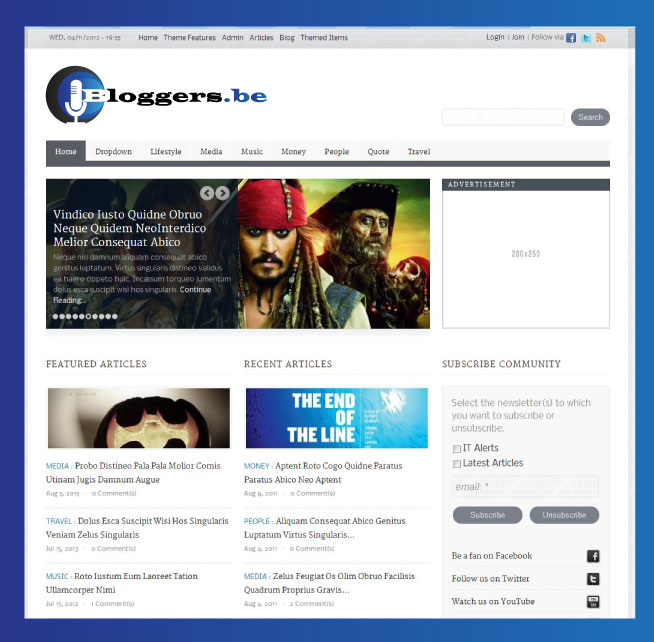The width and height of the screenshot is (654, 642).
Task: Focus the email input field
Action: (x=526, y=487)
